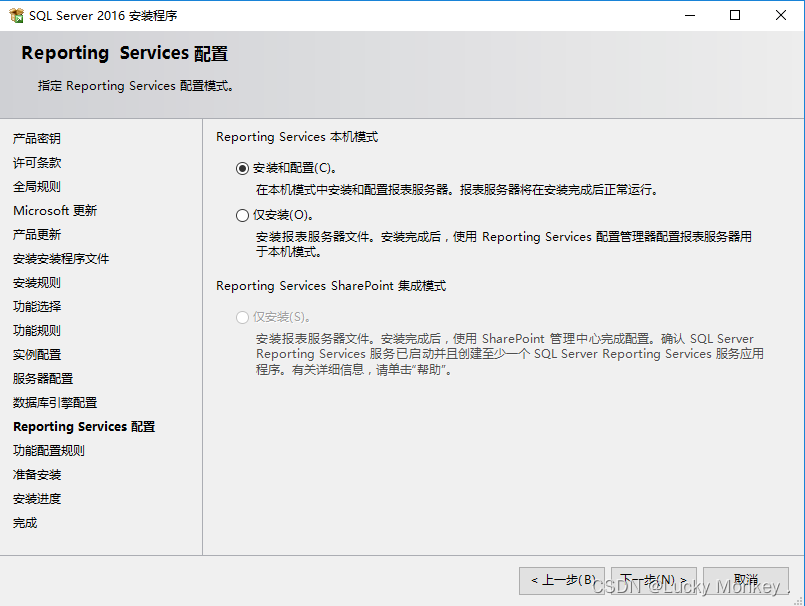Click the 功能配置规则 step
The width and height of the screenshot is (805, 606).
(x=49, y=451)
